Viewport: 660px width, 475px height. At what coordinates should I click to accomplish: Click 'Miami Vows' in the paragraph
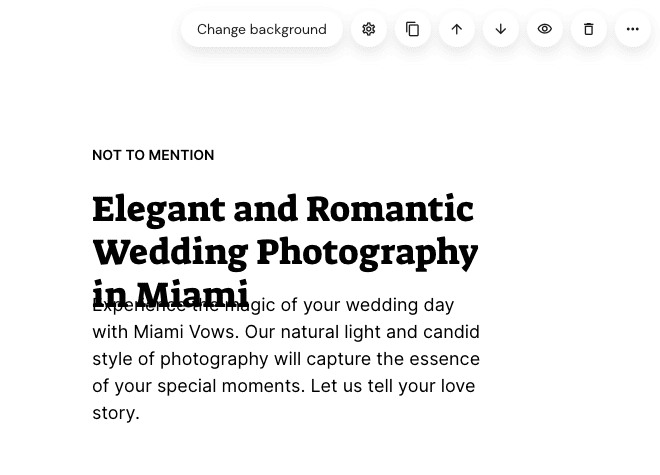pyautogui.click(x=186, y=332)
